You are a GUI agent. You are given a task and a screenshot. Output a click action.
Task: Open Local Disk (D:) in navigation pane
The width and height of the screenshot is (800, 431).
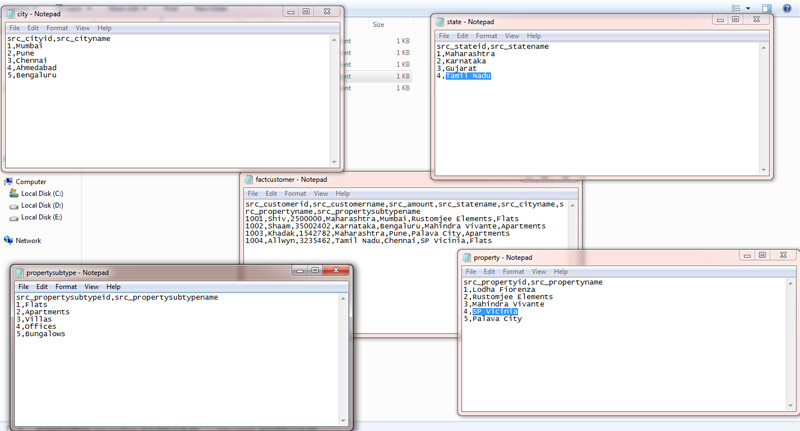pos(42,206)
